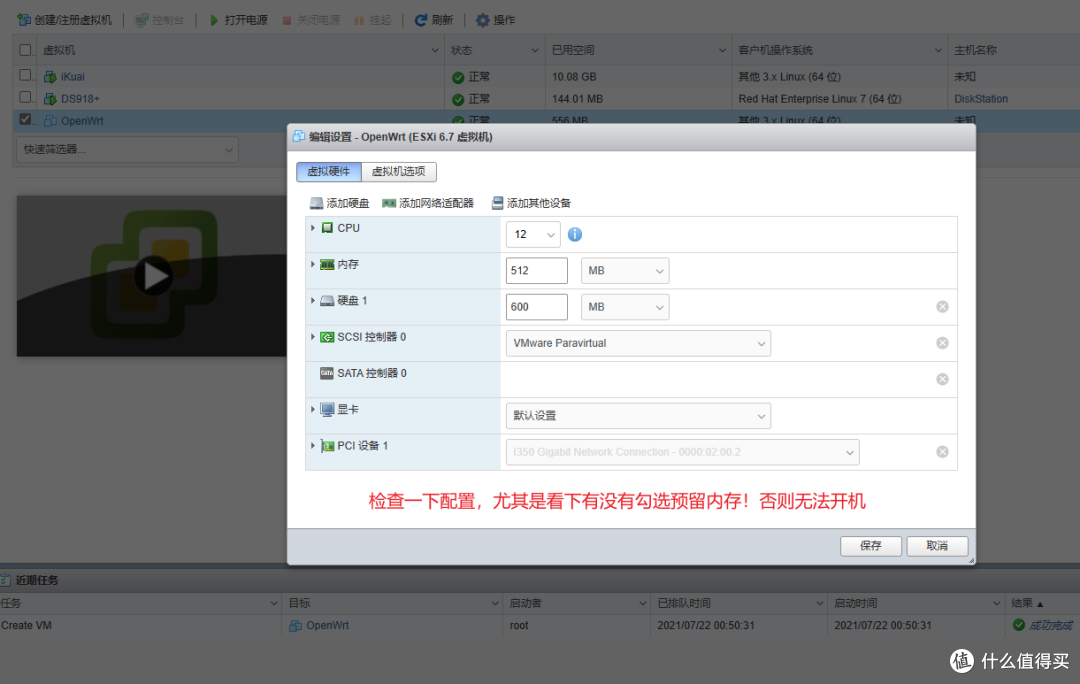
Task: Cancel the dialog with the 取消 button
Action: pyautogui.click(x=936, y=545)
